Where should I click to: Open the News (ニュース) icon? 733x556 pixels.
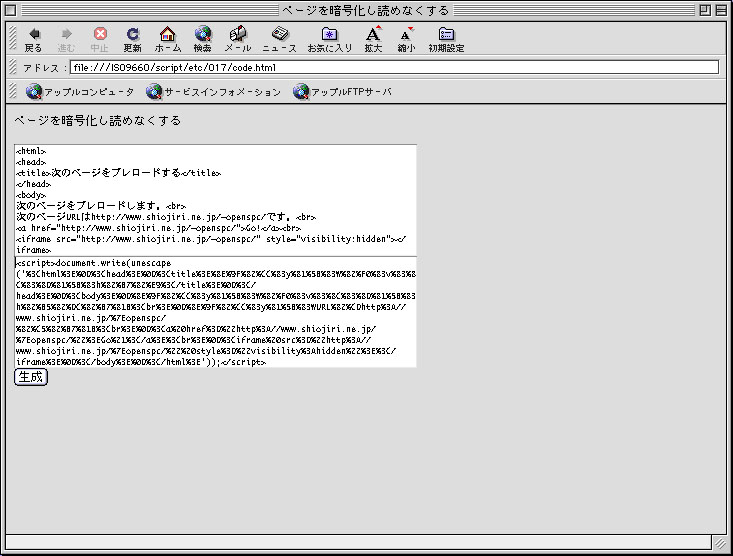(279, 39)
